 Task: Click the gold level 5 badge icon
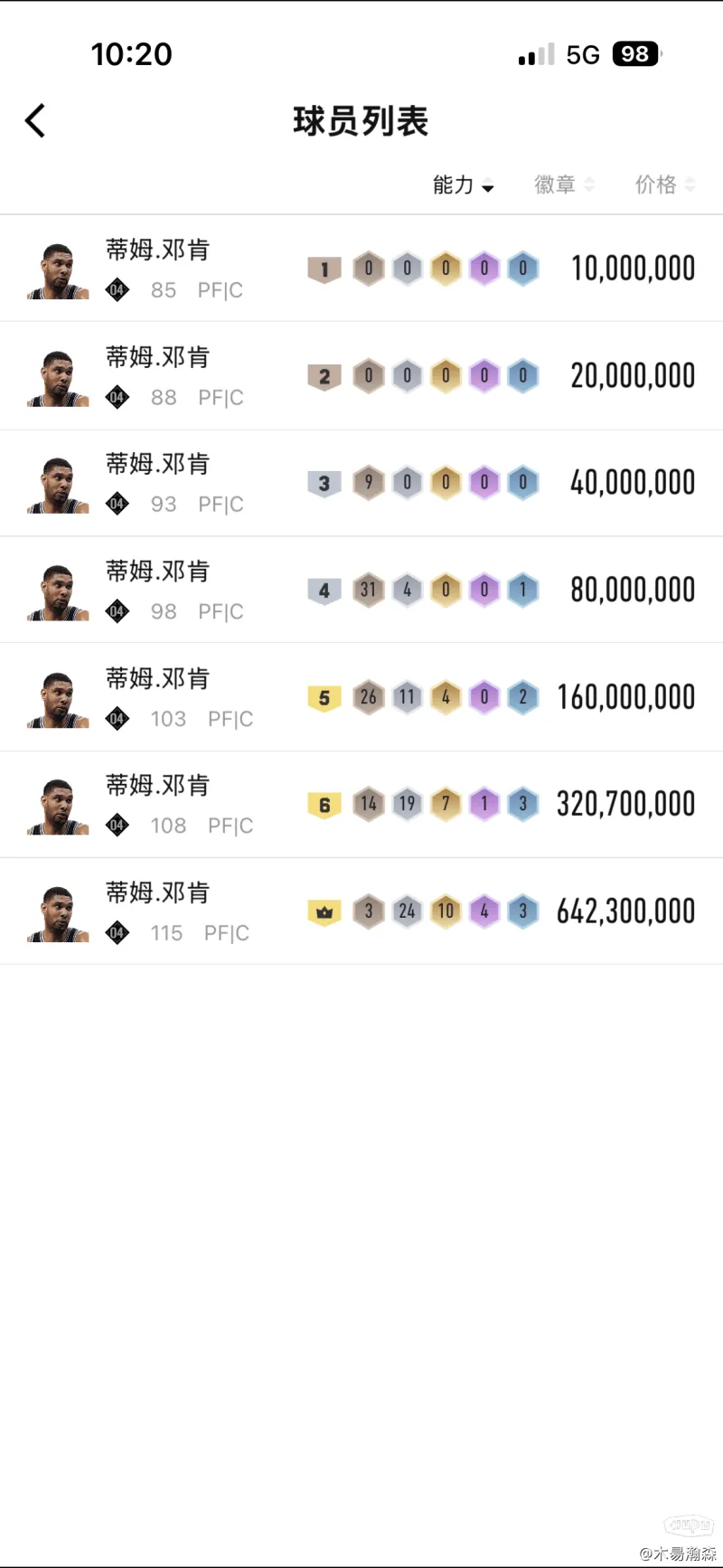(324, 698)
